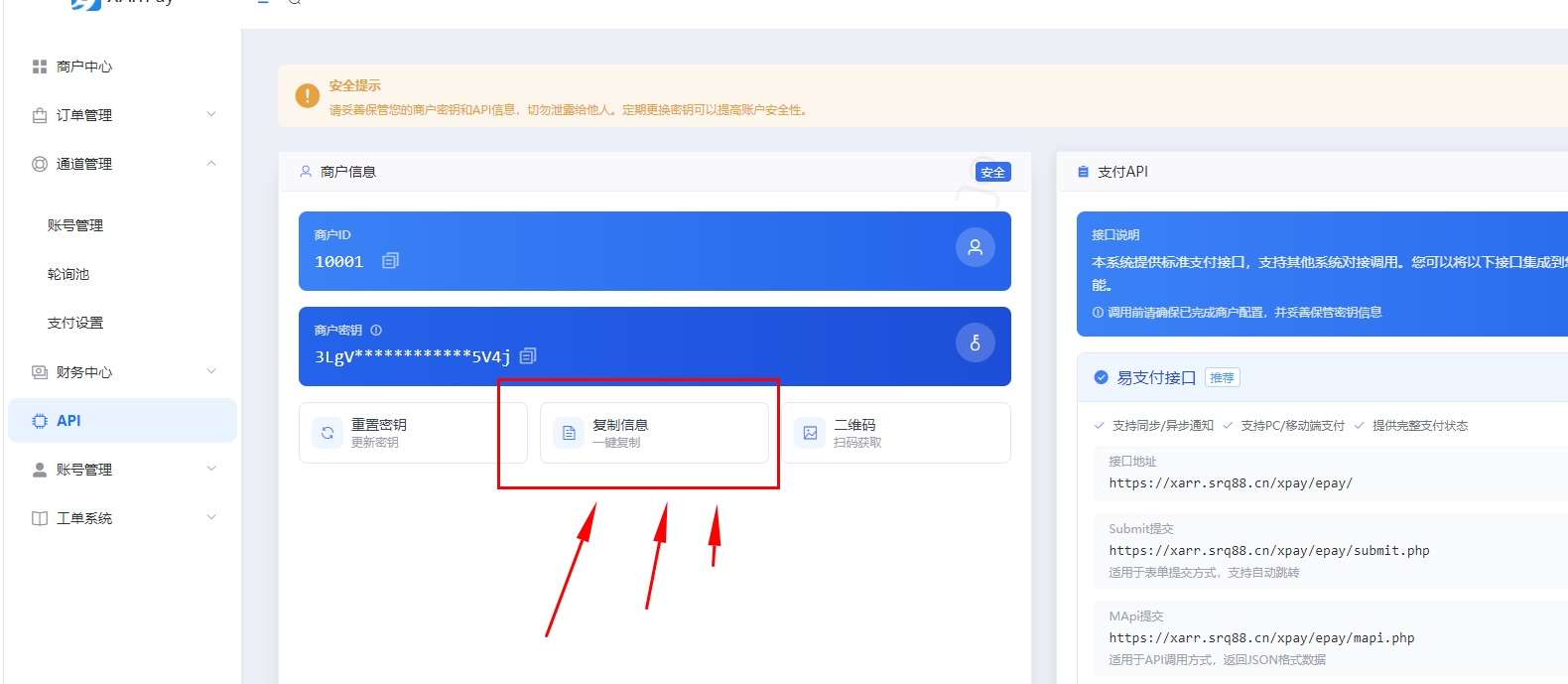The height and width of the screenshot is (684, 1568).
Task: Click the 安全 badge in merchant info header
Action: [992, 173]
